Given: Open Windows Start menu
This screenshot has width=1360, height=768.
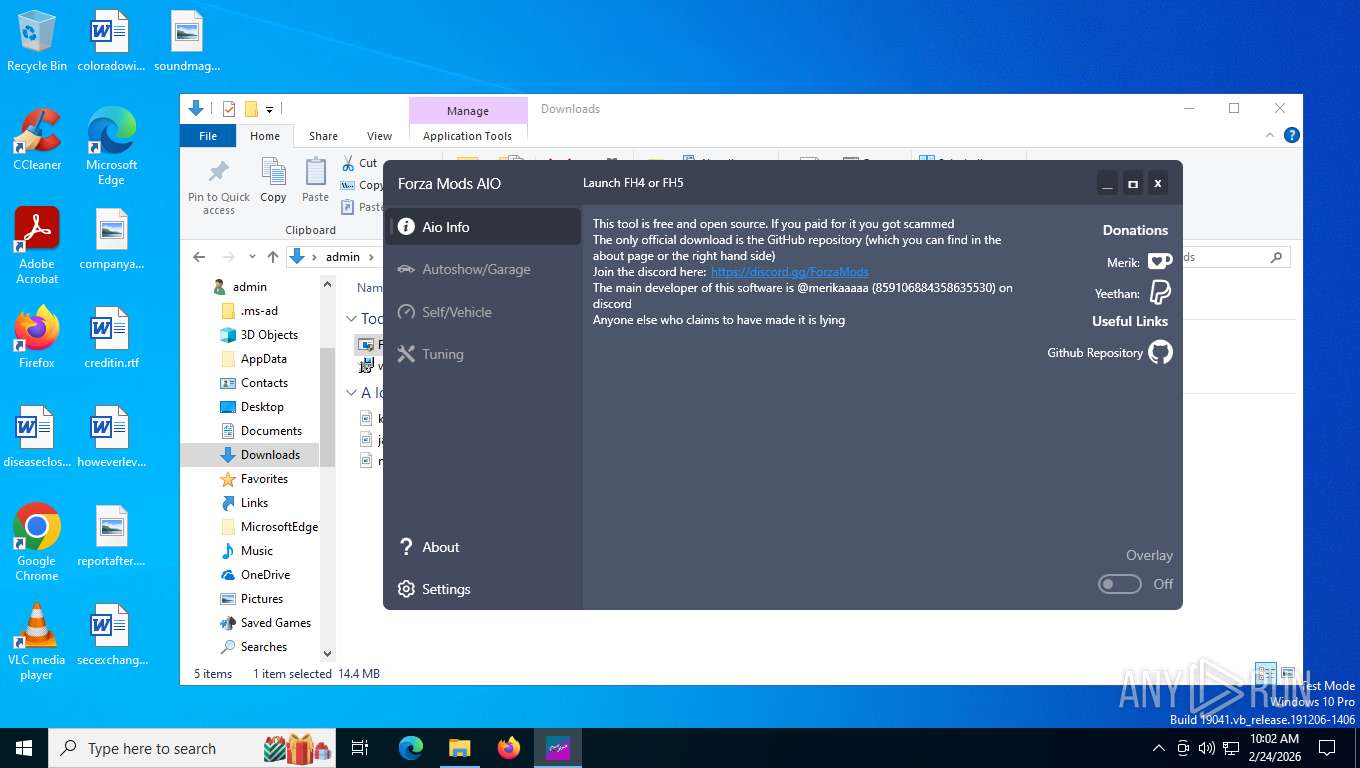Looking at the screenshot, I should point(24,748).
